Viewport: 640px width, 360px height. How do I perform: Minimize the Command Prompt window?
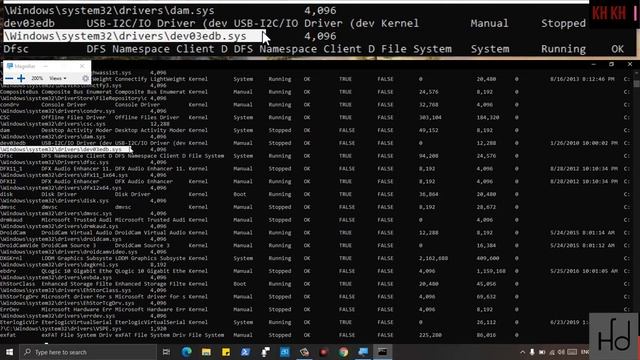(x=593, y=64)
